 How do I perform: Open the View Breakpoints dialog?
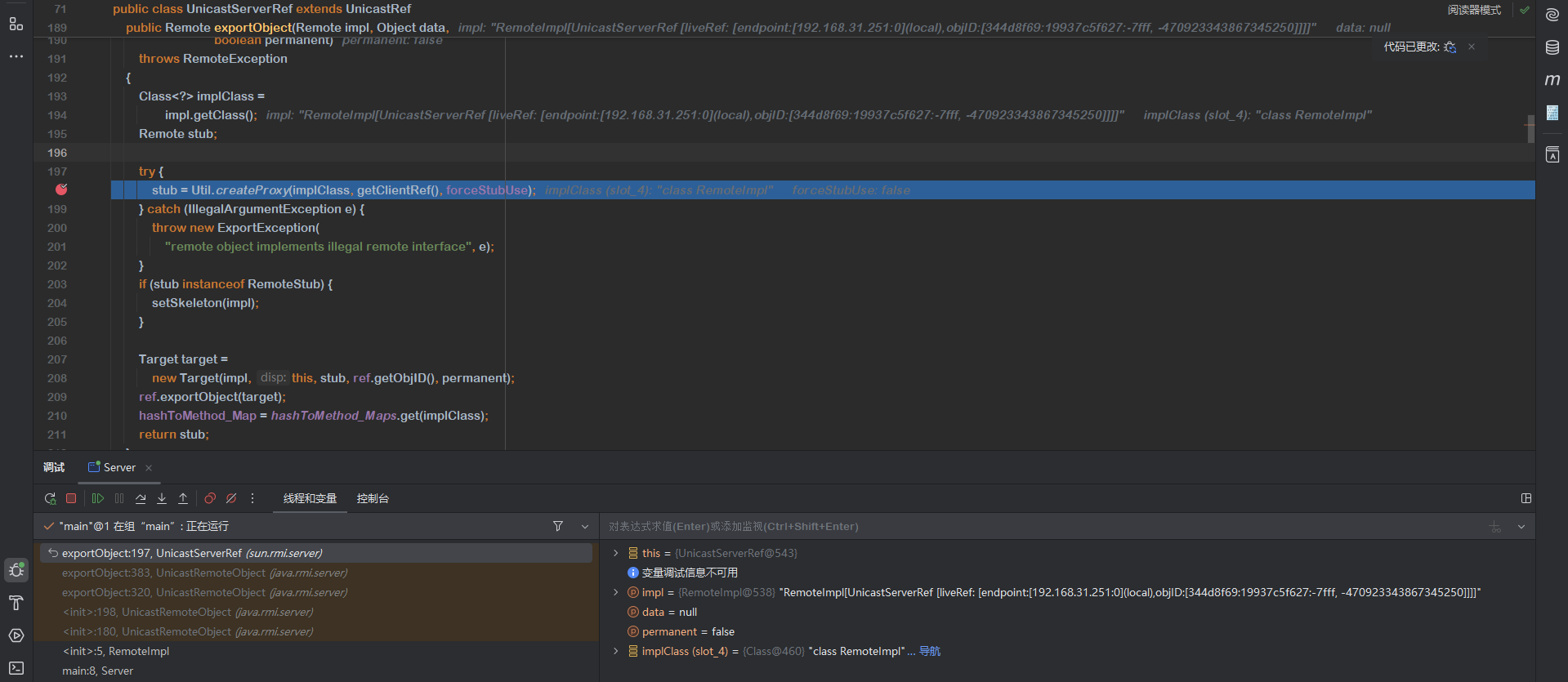coord(210,498)
